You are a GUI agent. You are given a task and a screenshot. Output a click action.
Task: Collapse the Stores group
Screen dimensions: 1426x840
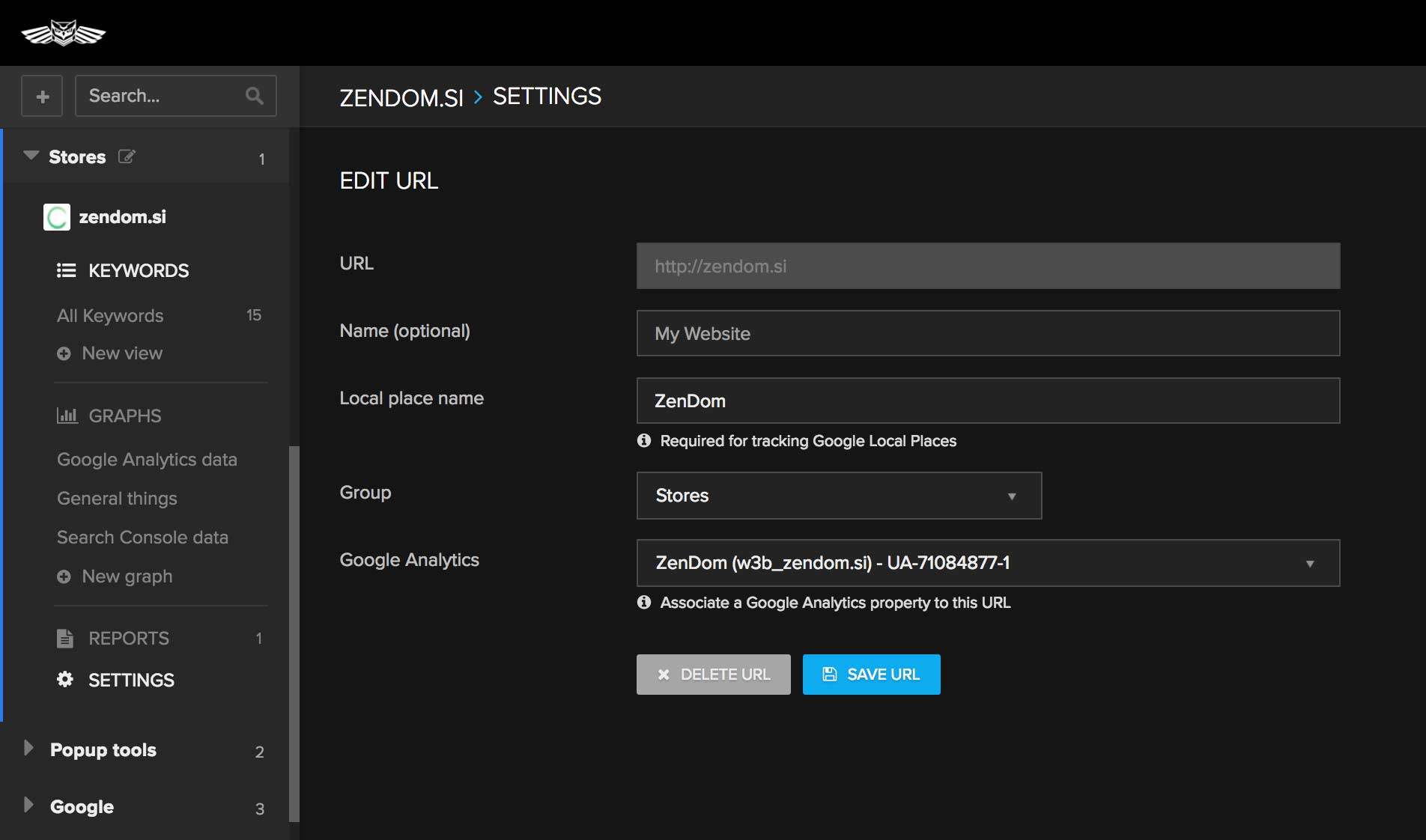pos(31,156)
